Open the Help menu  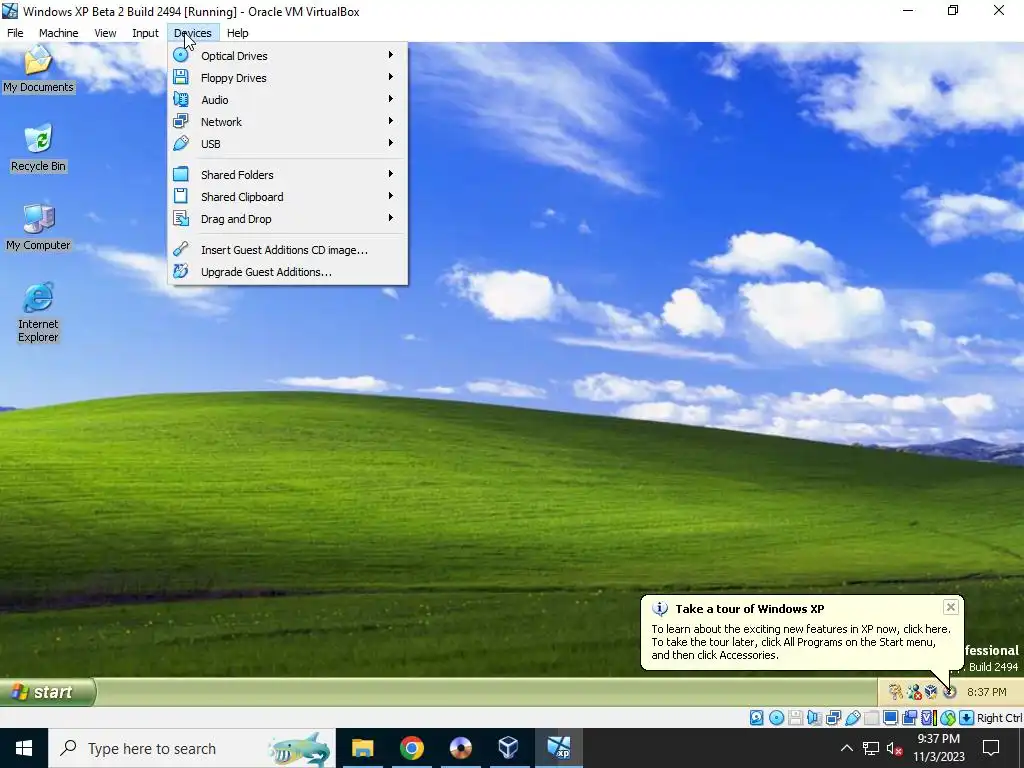point(238,33)
